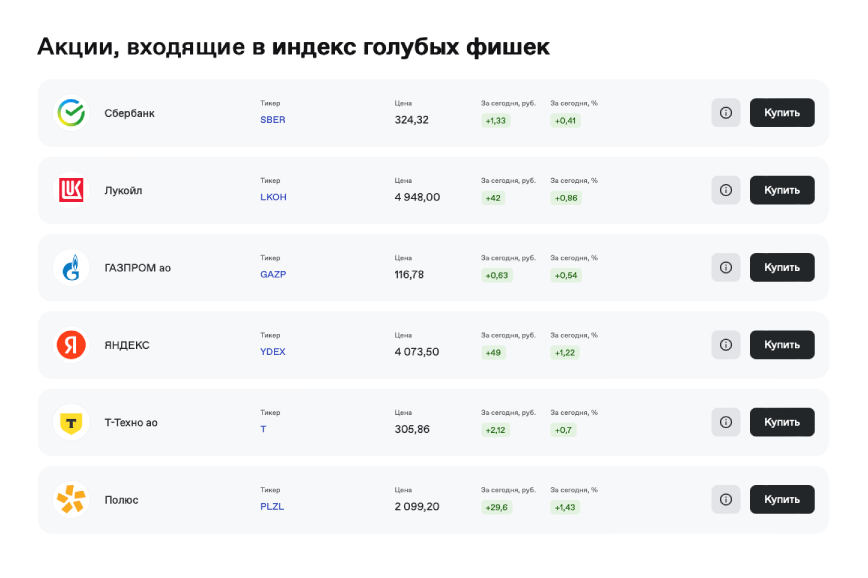Click the price 4 073,50

click(417, 352)
